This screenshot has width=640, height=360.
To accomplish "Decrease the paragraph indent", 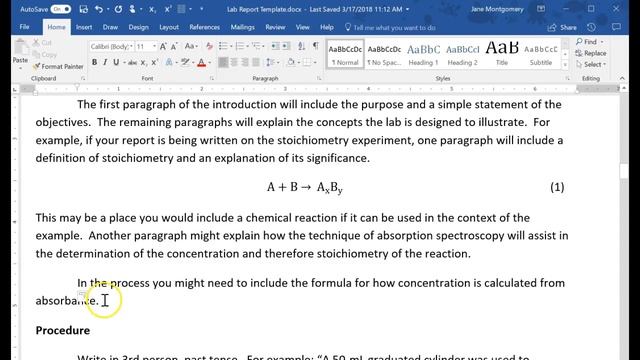I will [x=276, y=46].
